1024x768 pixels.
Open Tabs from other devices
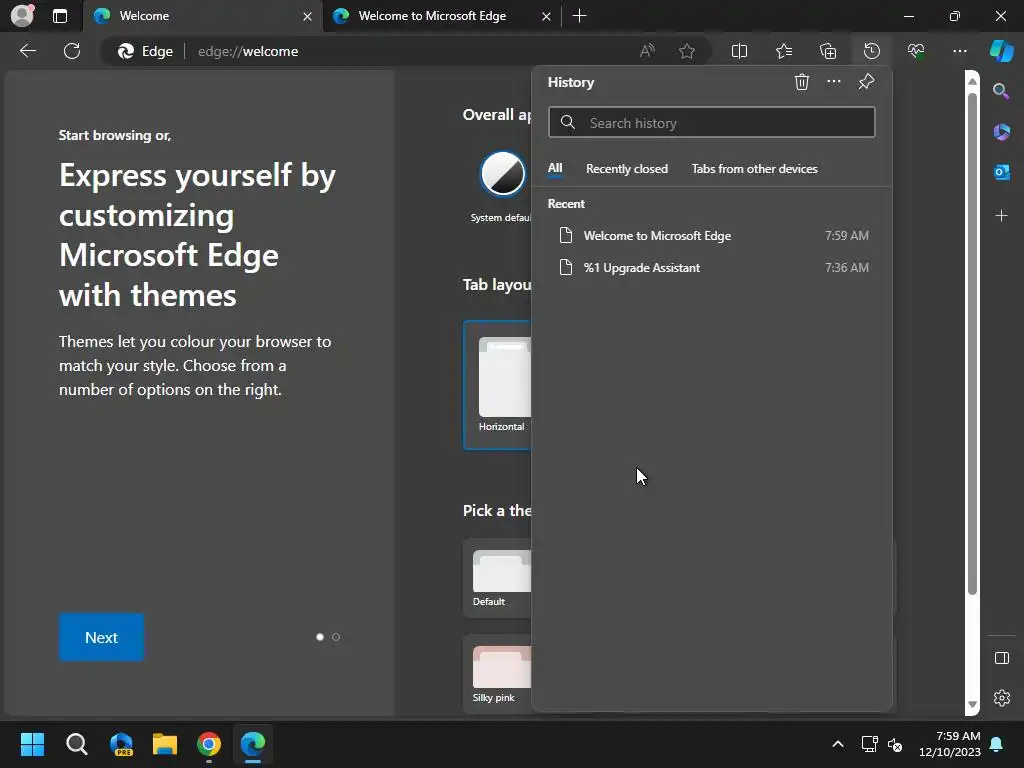[x=754, y=168]
